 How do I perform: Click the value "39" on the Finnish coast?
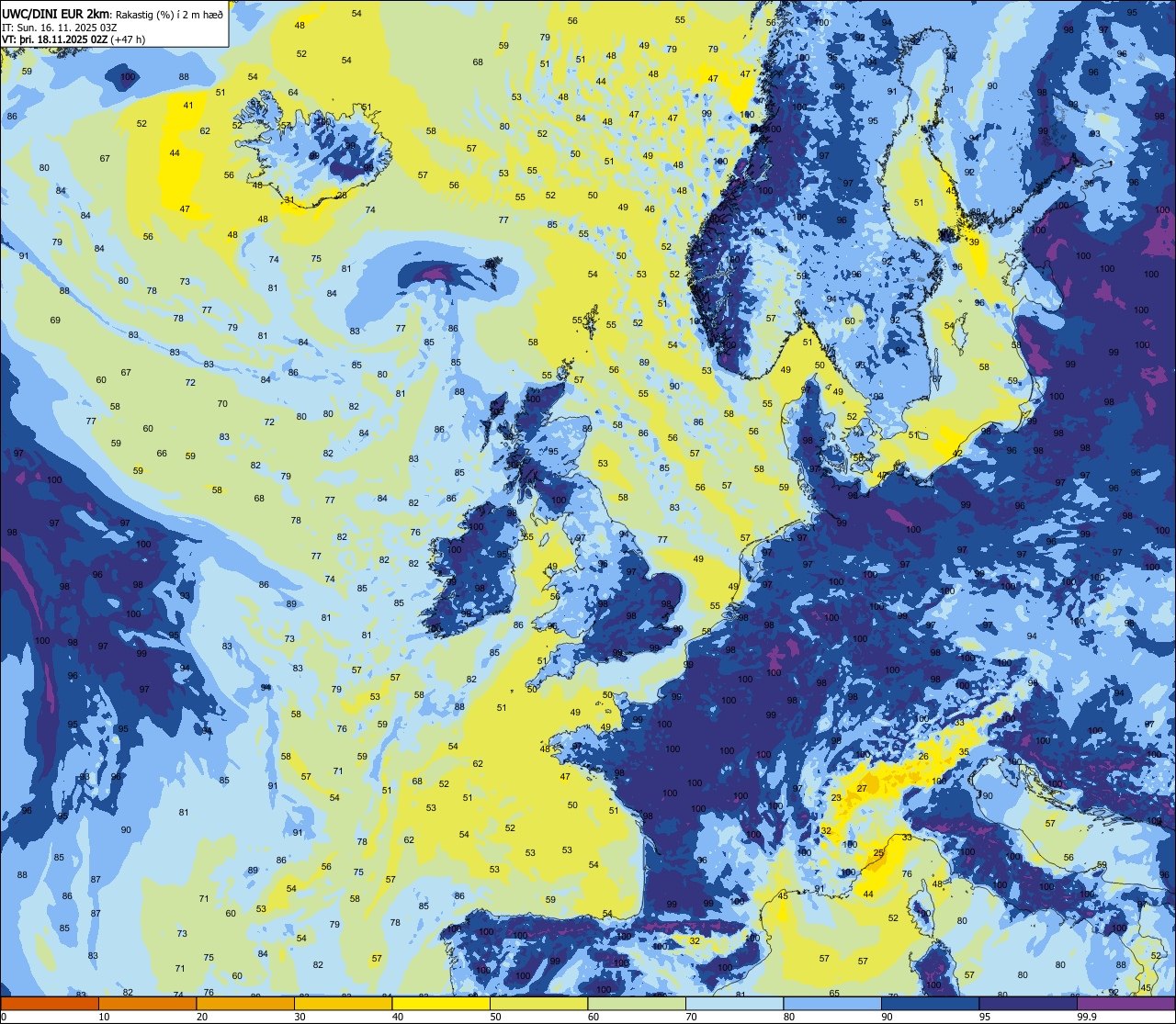974,242
